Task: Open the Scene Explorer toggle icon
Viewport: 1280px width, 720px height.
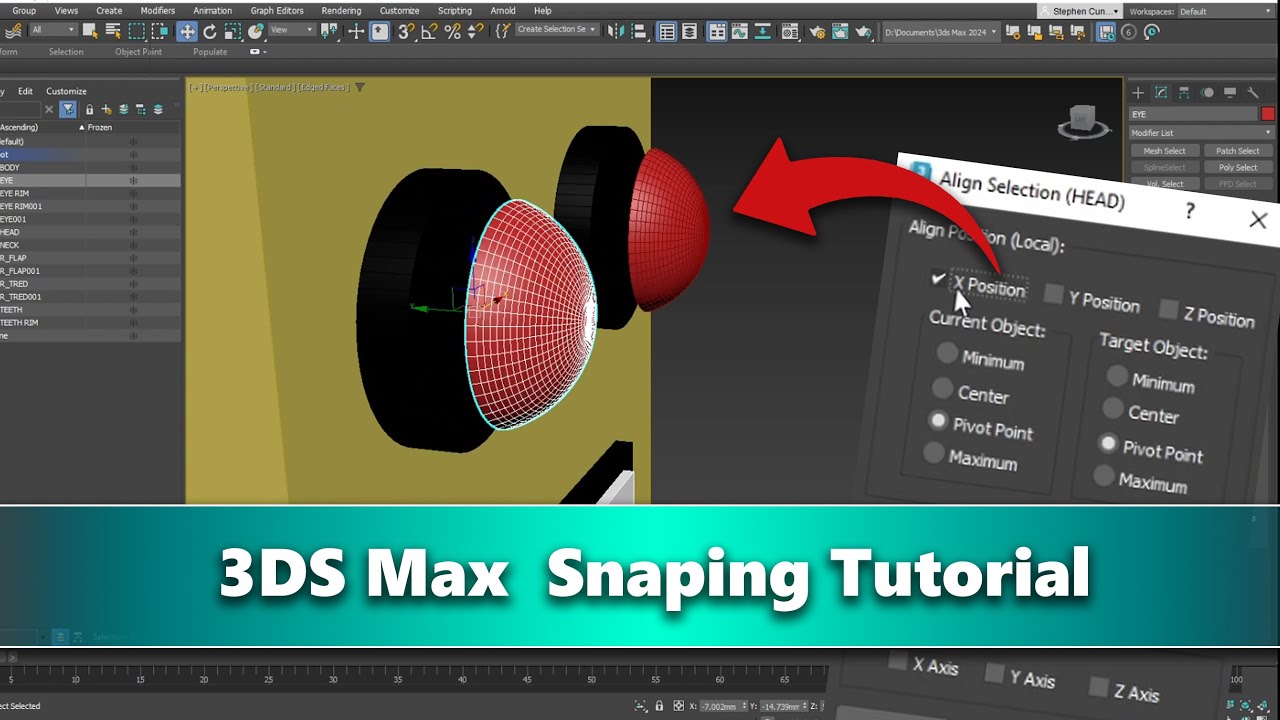Action: pos(667,31)
